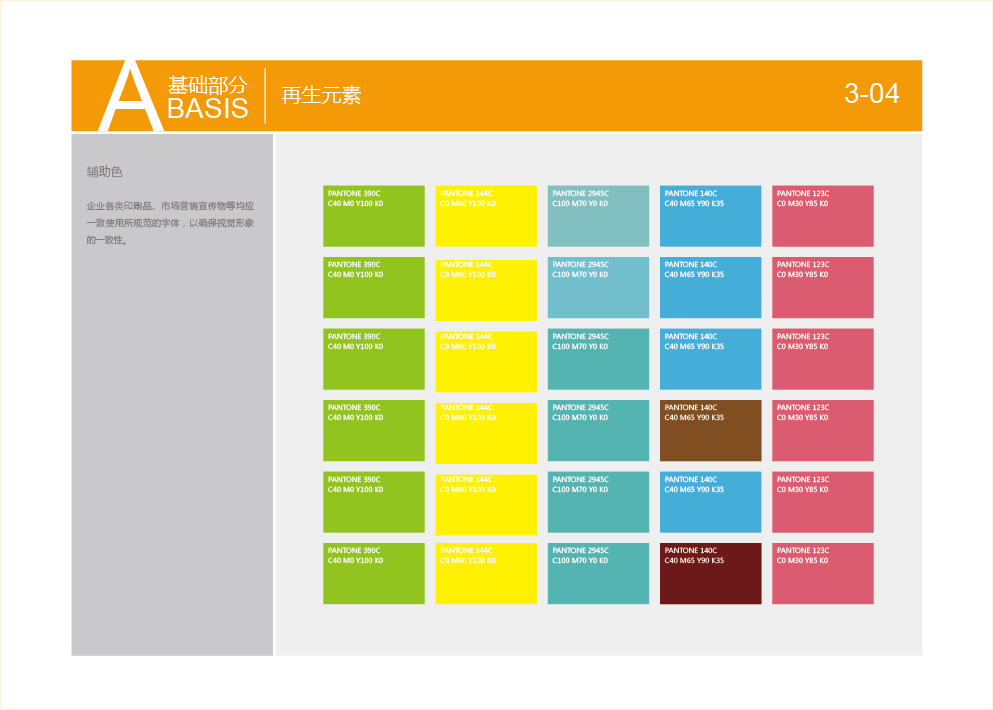This screenshot has width=993, height=710.
Task: Click the 基础部分 title in orange header
Action: pos(207,84)
